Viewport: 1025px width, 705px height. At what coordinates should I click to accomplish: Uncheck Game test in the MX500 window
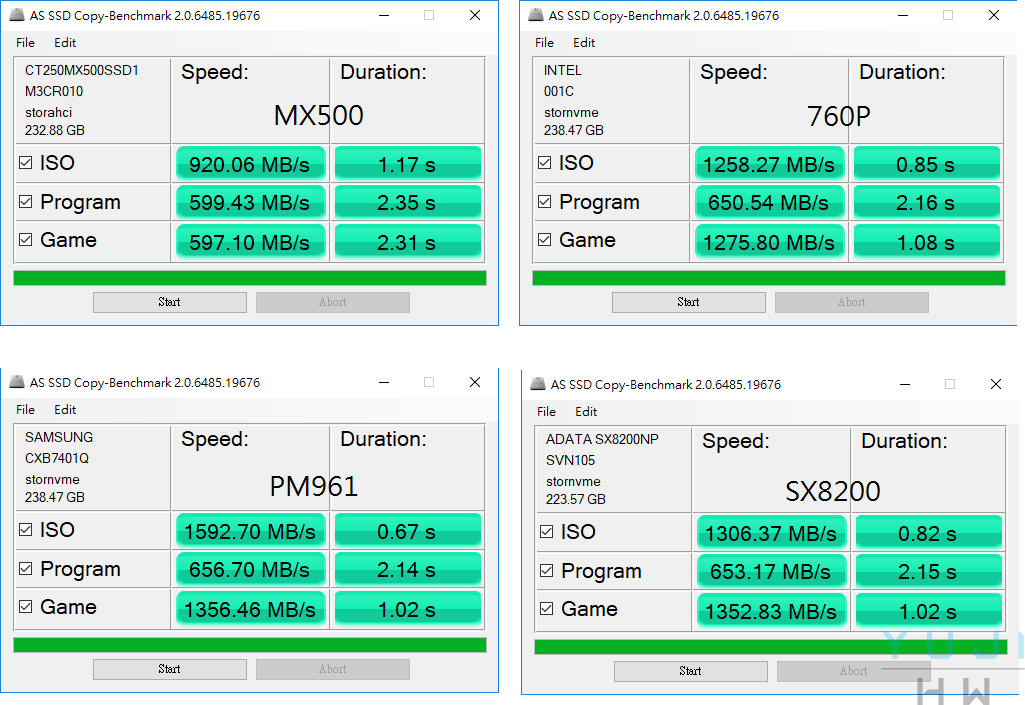click(25, 240)
